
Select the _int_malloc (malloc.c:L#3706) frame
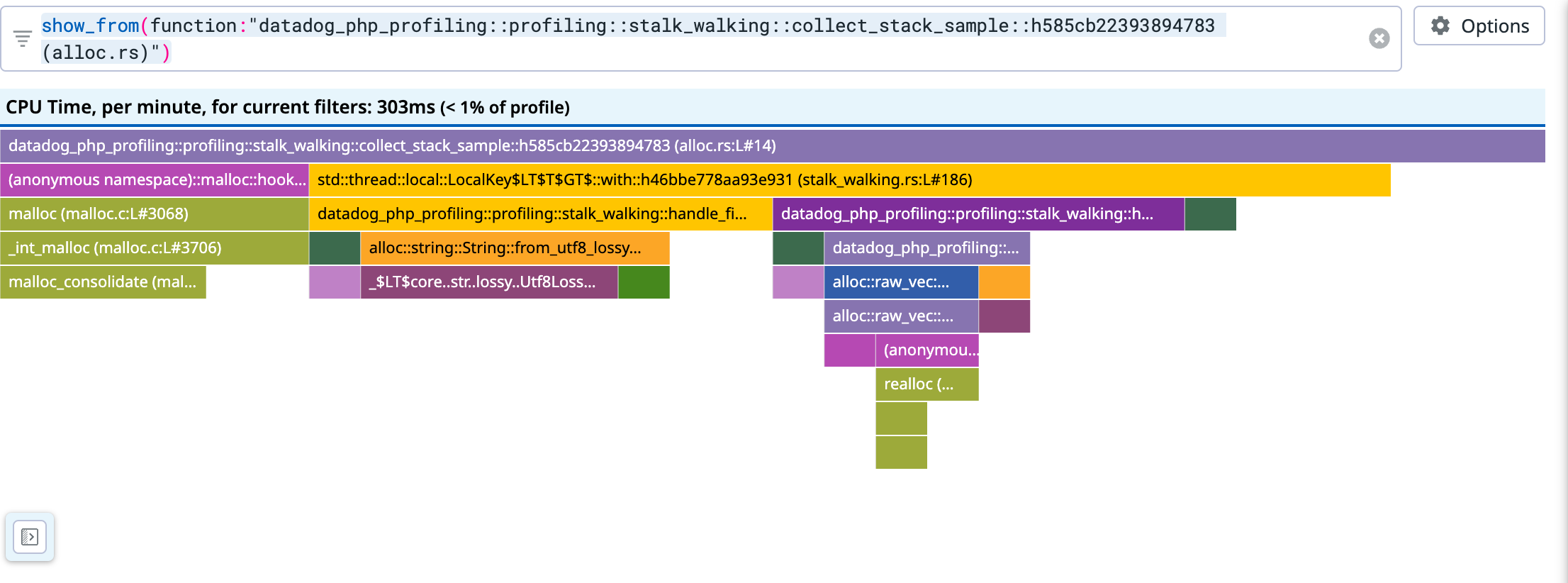155,248
